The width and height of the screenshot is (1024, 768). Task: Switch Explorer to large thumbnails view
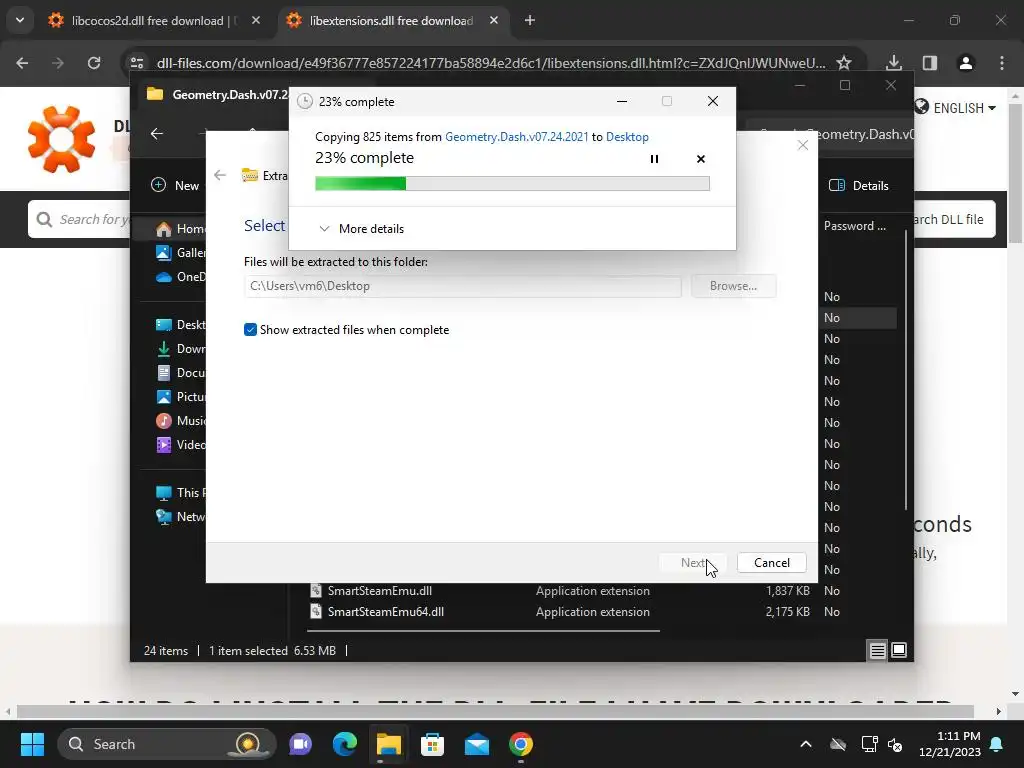(x=899, y=650)
